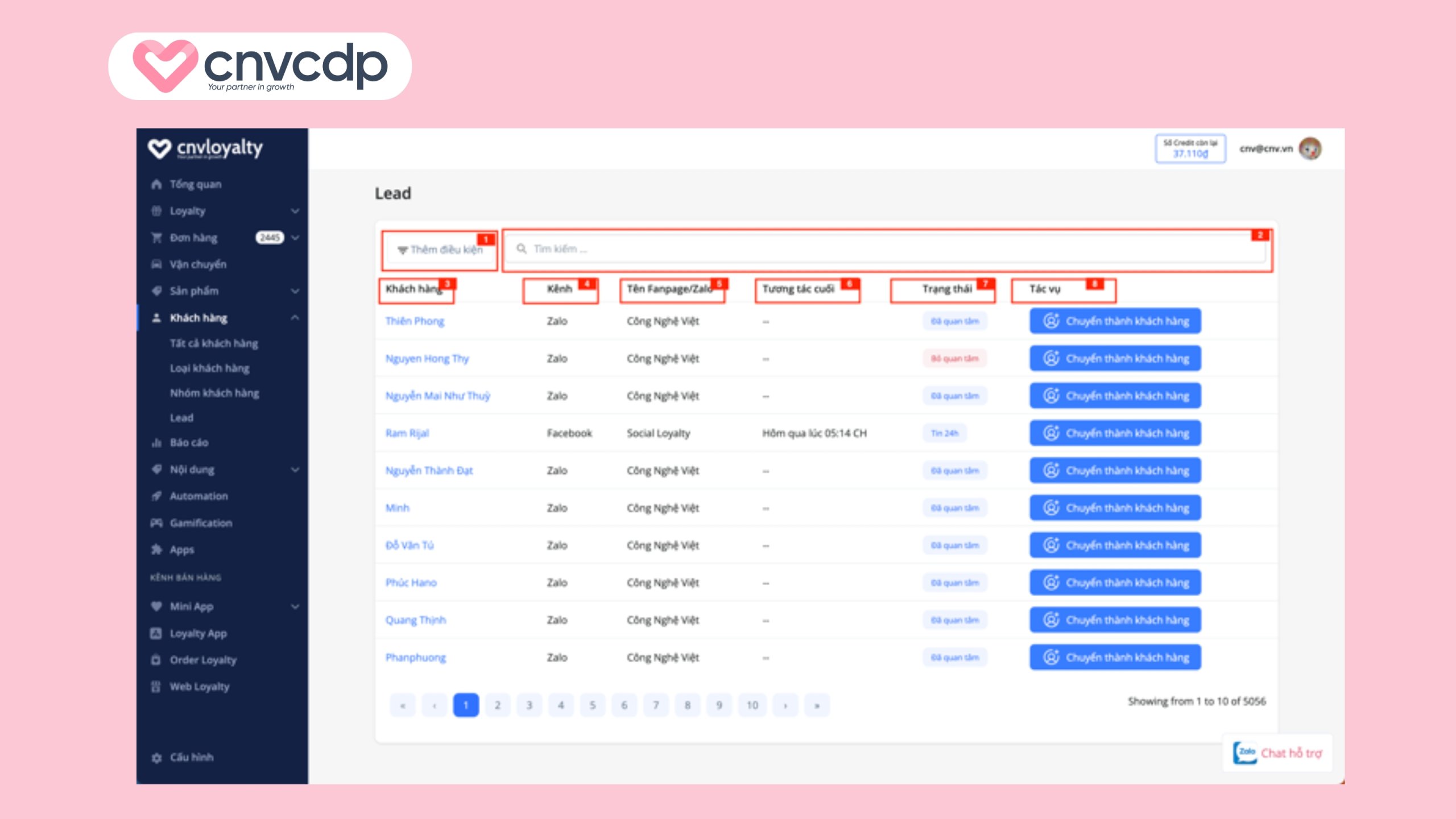The width and height of the screenshot is (1456, 819).
Task: Click the Khách hàng person icon
Action: (x=156, y=318)
